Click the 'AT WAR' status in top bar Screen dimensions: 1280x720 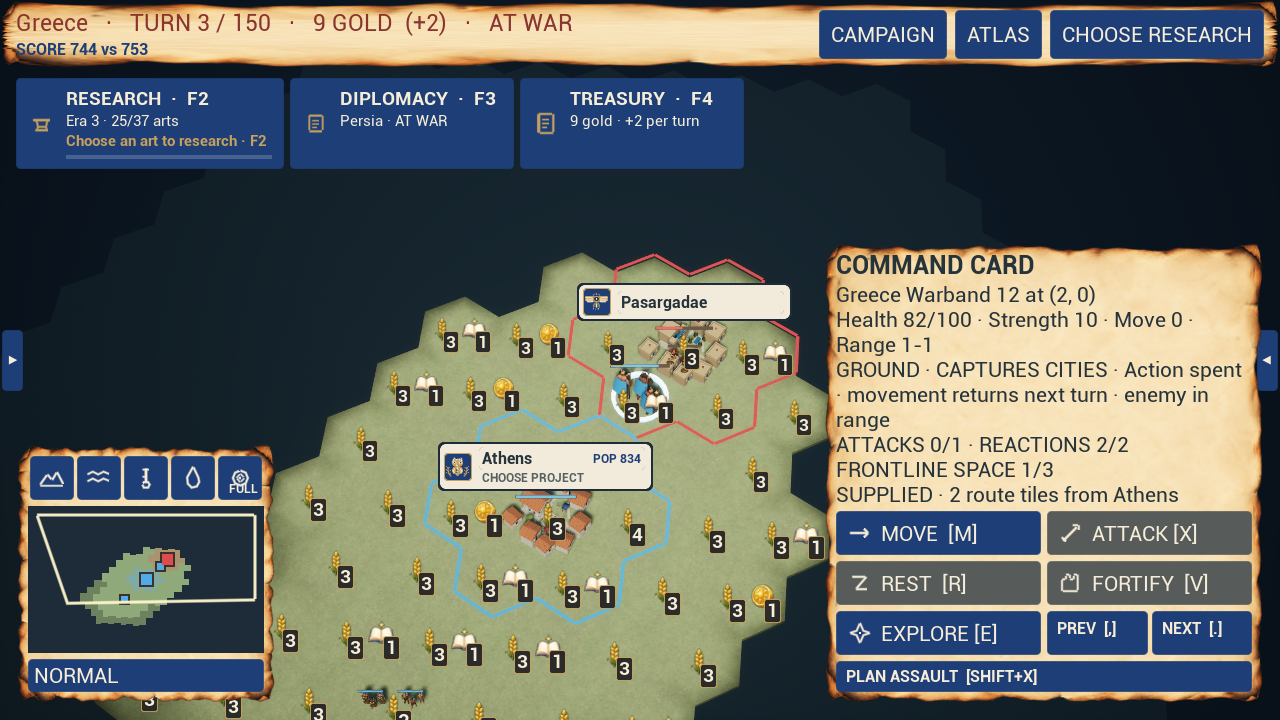click(x=531, y=22)
